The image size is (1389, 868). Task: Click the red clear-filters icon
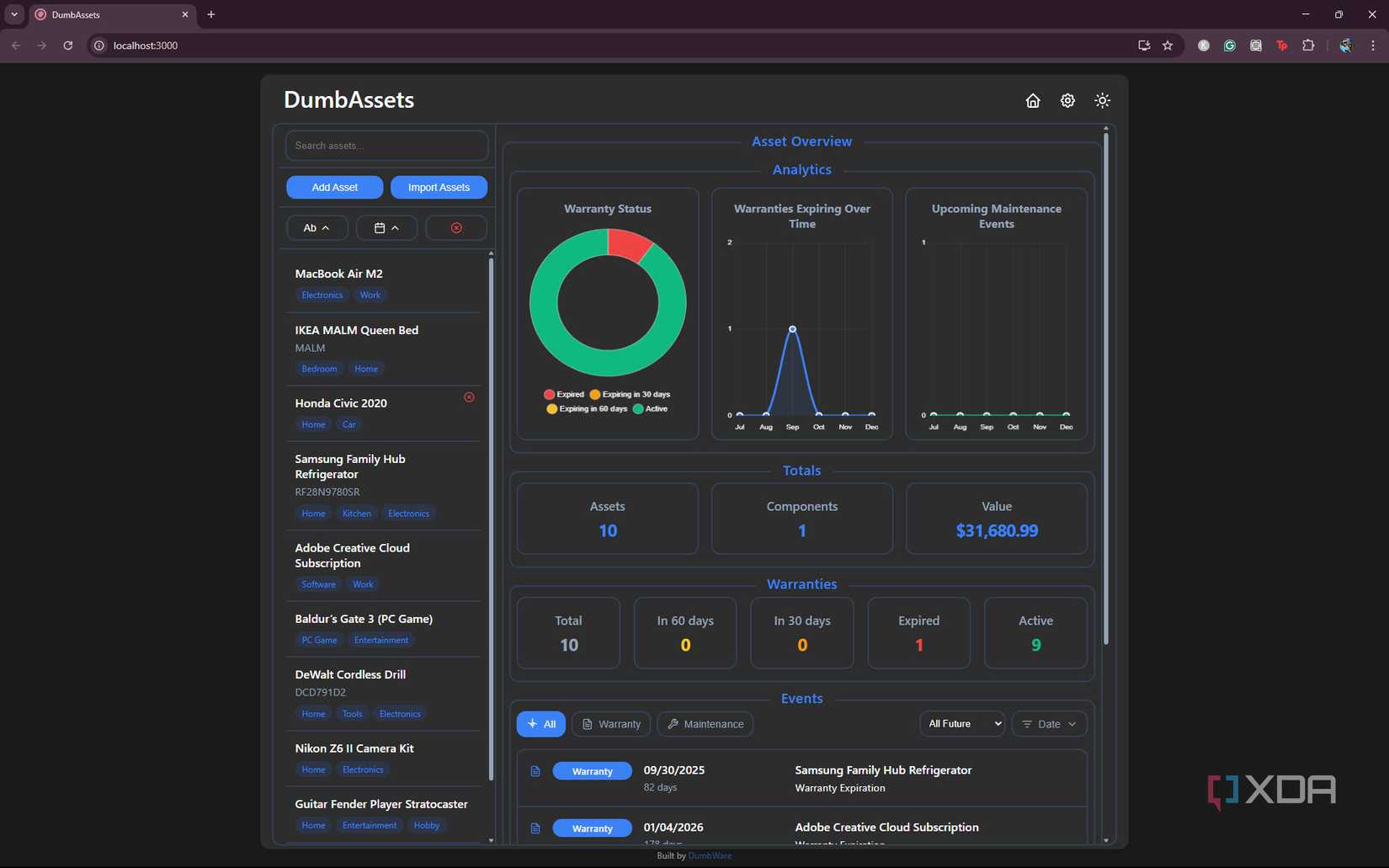[456, 227]
